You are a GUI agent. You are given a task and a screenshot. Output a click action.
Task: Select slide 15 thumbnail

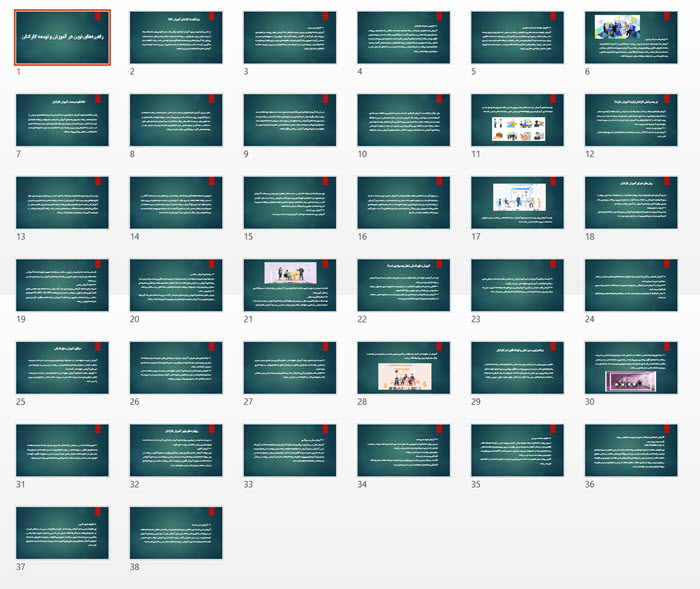click(x=290, y=203)
